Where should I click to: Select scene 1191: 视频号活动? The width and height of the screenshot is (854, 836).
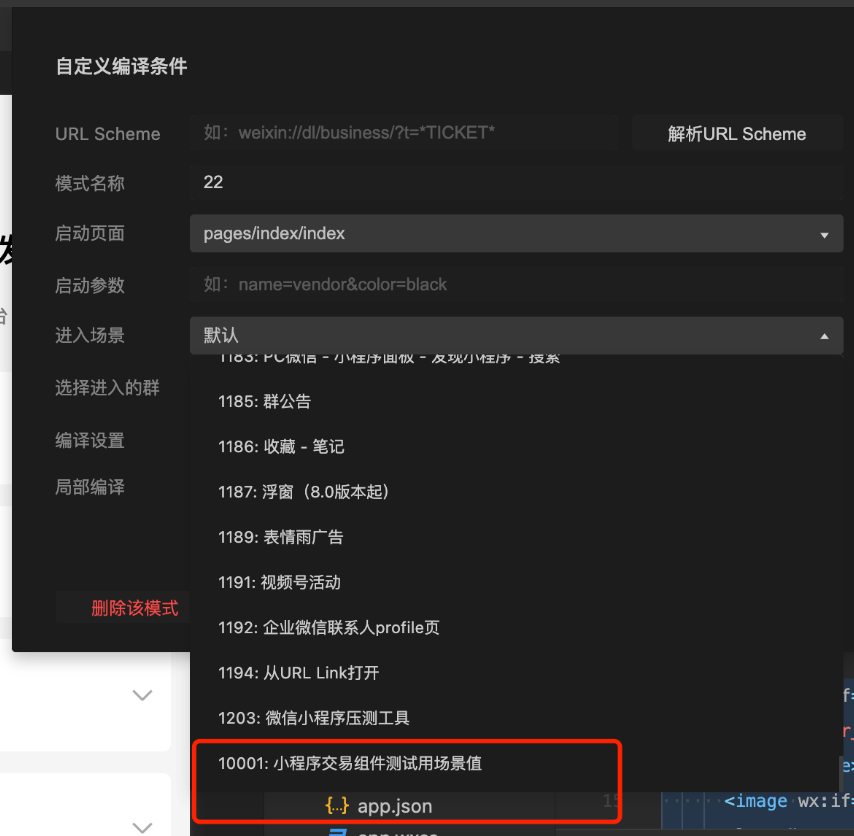point(516,583)
